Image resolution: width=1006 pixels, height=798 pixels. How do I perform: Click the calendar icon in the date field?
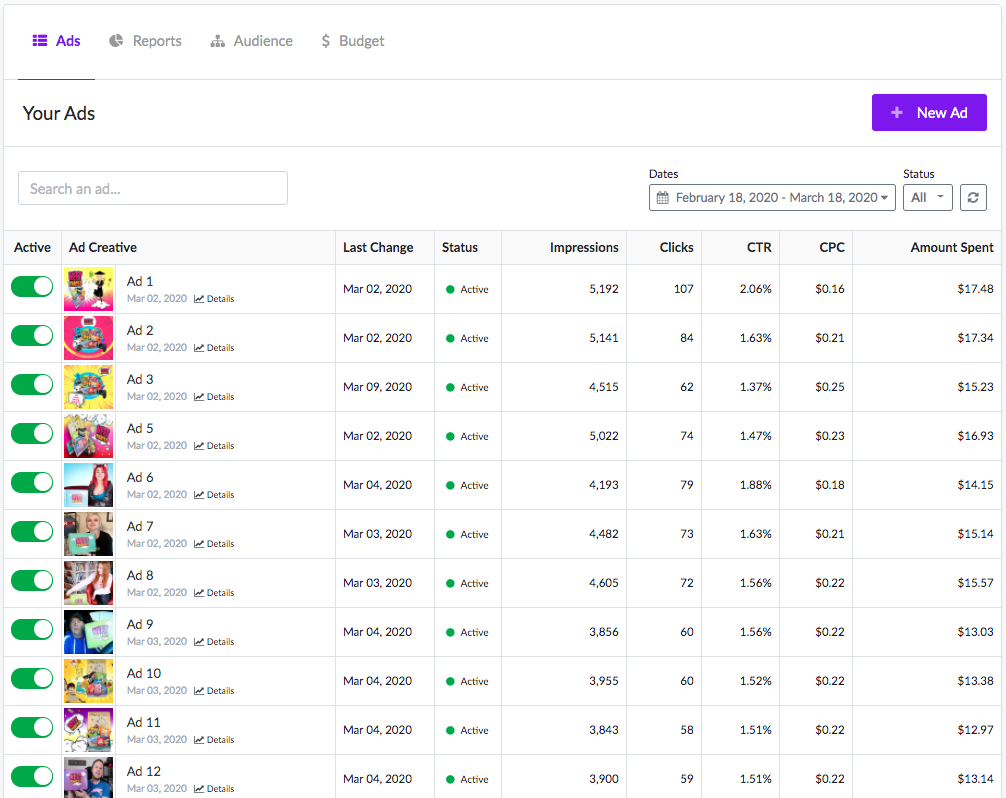(663, 198)
